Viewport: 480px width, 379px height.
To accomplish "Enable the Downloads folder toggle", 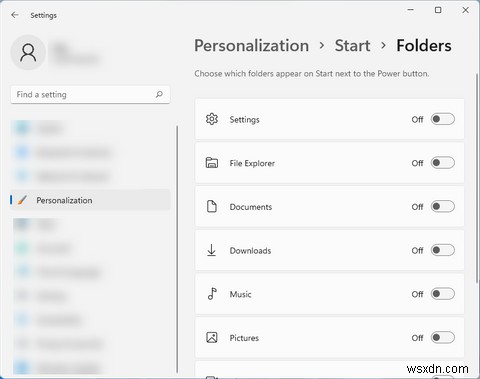I will click(443, 250).
